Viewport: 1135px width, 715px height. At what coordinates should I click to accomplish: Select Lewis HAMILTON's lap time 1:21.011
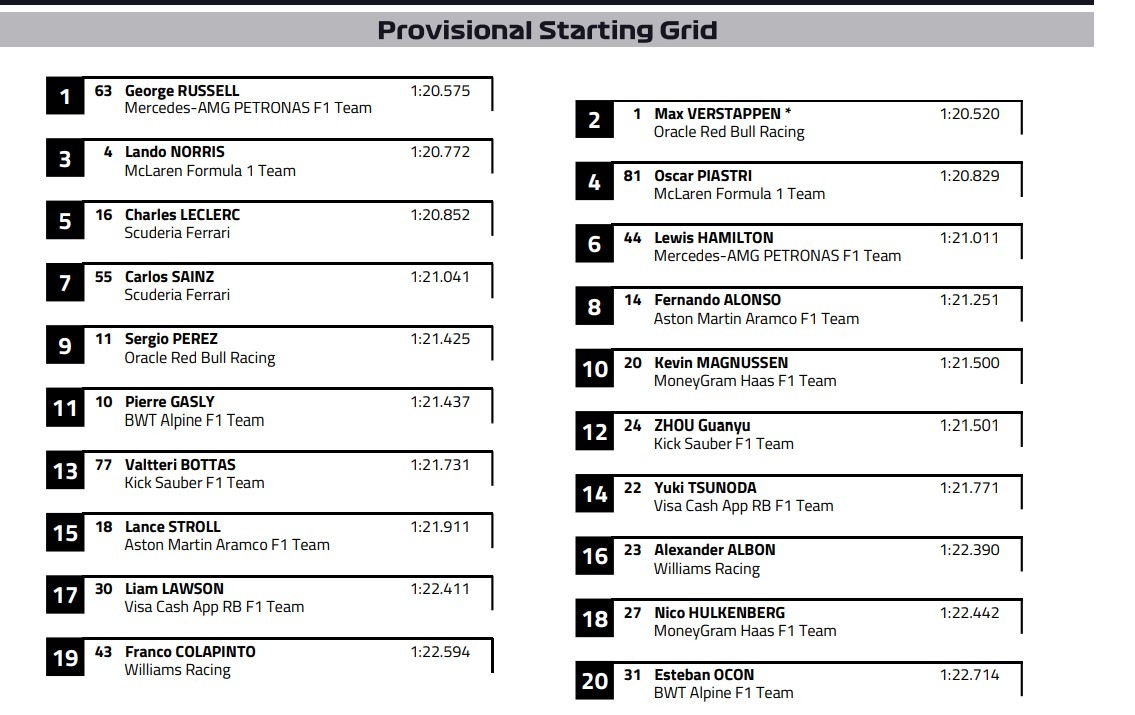(x=969, y=238)
